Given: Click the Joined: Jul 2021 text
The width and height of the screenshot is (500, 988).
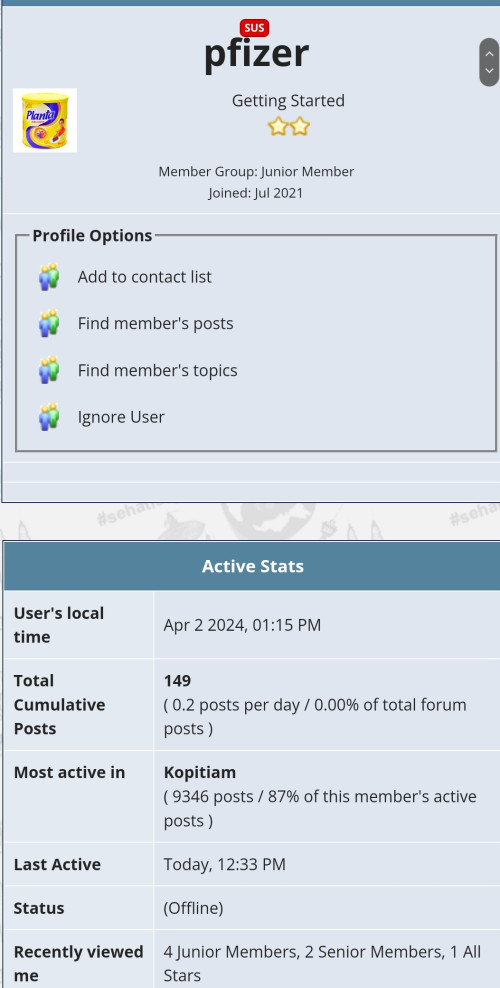Looking at the screenshot, I should 256,193.
